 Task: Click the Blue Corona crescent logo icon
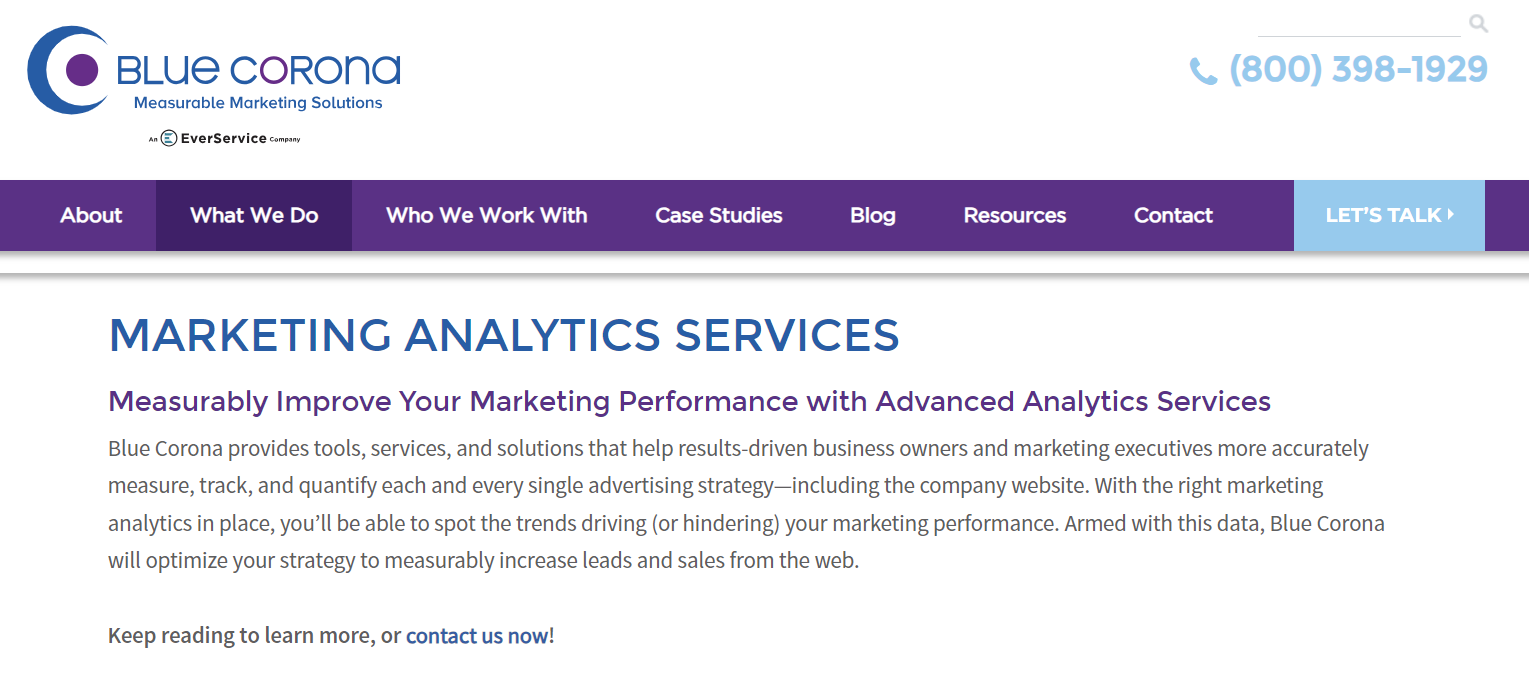pos(68,70)
